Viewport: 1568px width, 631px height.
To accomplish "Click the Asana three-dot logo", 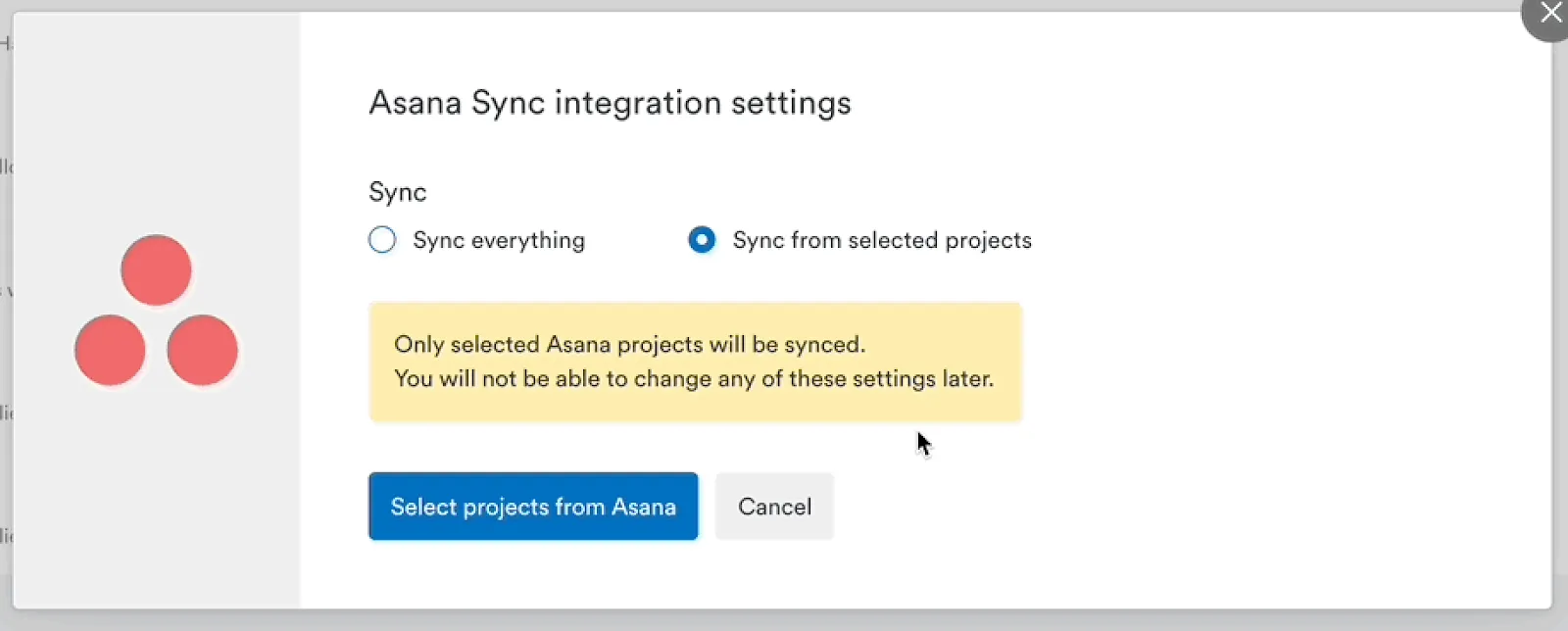I will point(156,311).
